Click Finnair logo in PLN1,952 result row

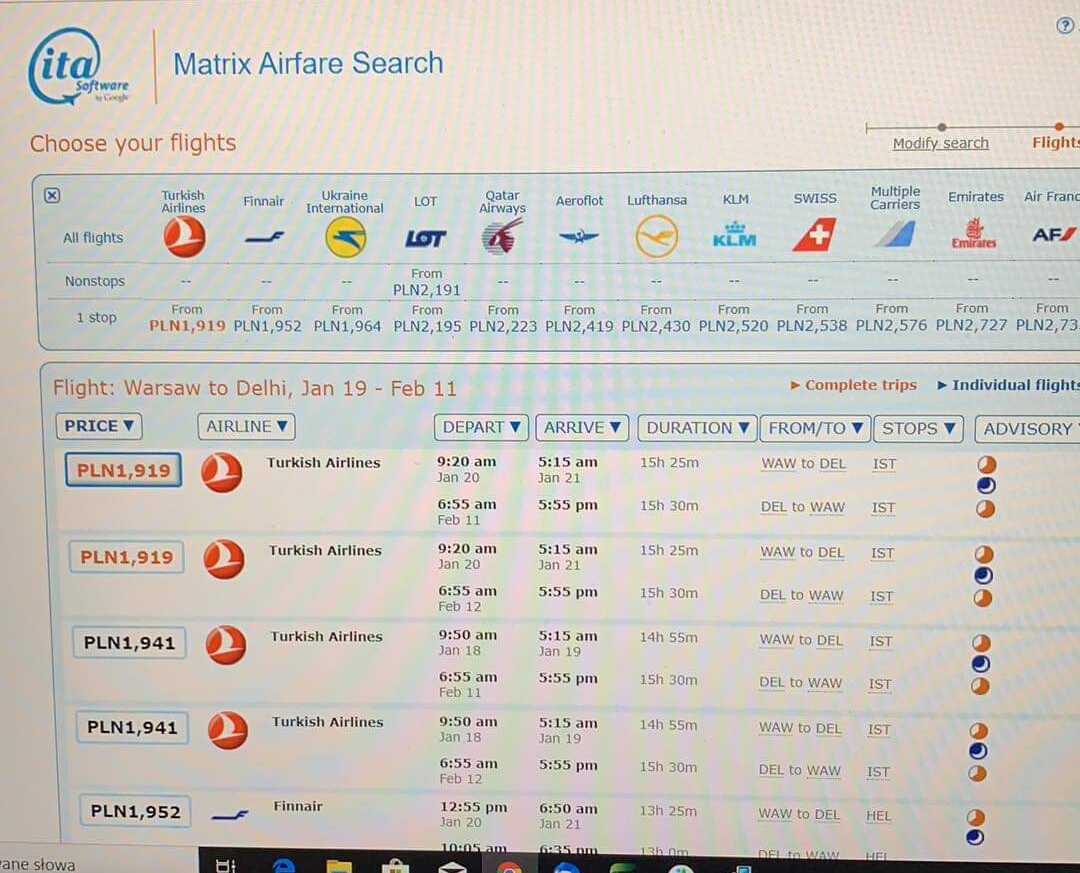[230, 815]
